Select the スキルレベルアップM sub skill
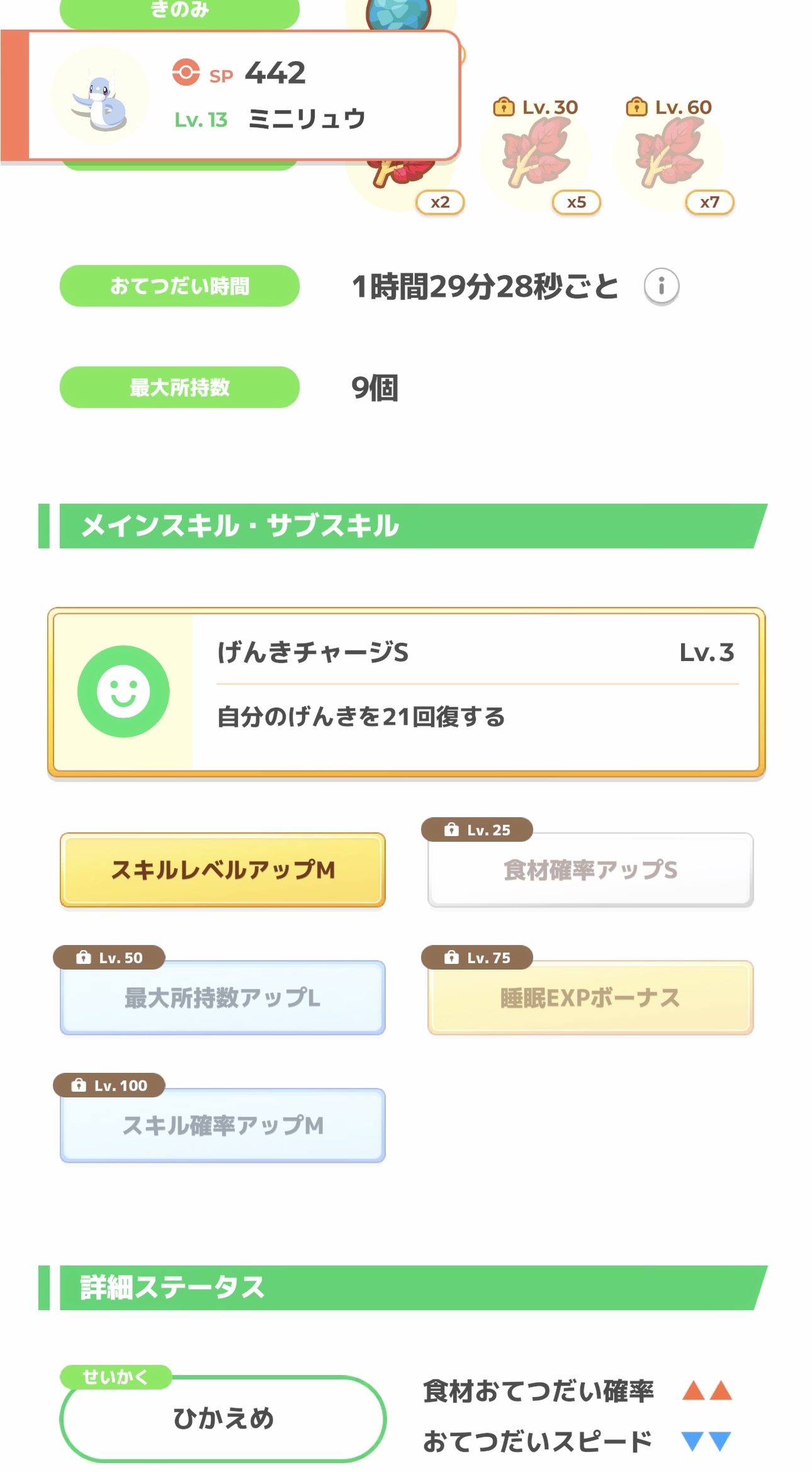This screenshot has height=1472, width=812. [223, 870]
